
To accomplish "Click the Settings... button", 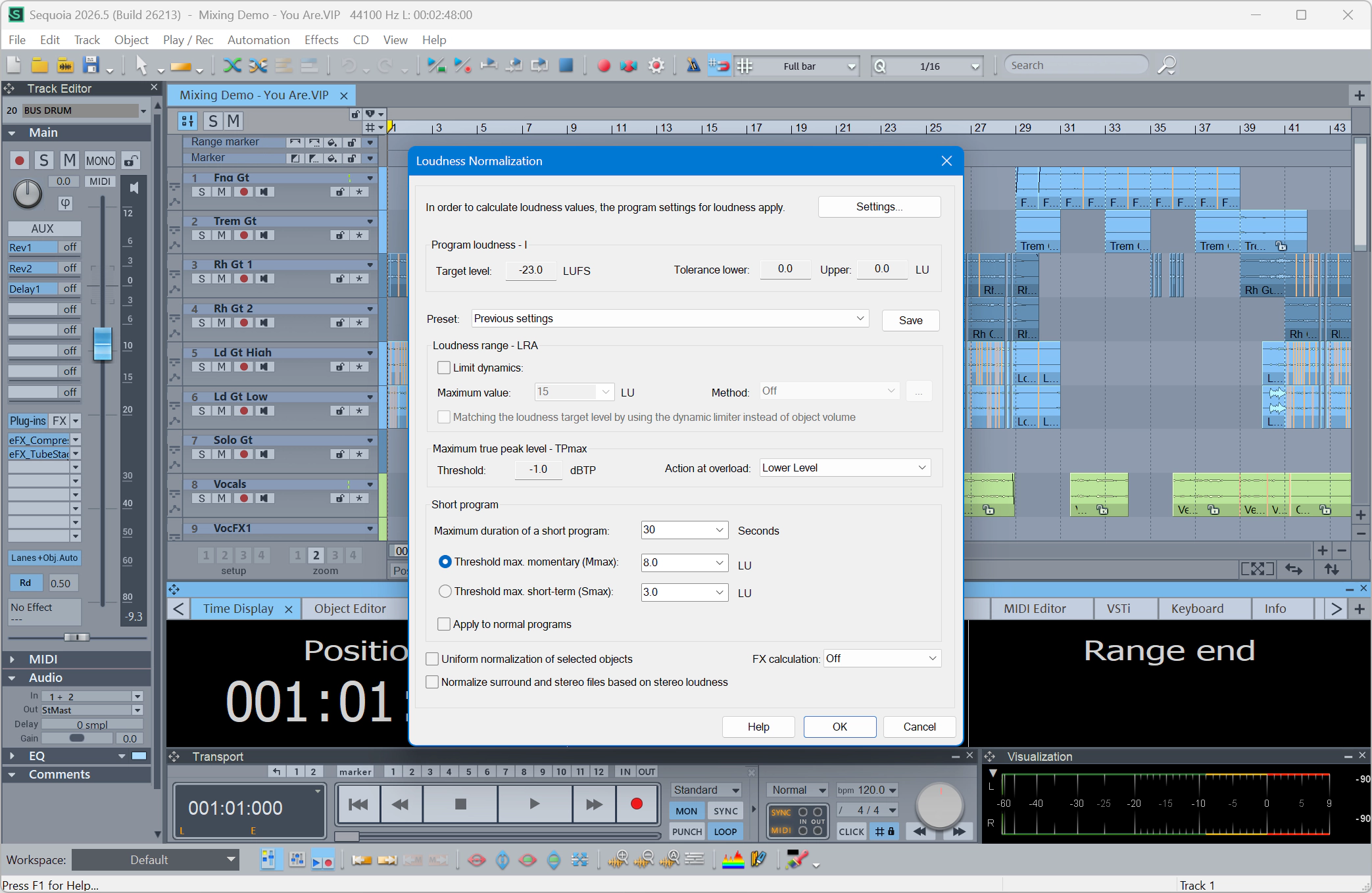I will 879,206.
